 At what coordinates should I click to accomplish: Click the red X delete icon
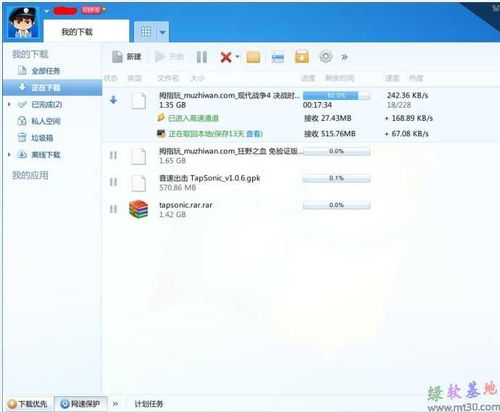(x=226, y=57)
